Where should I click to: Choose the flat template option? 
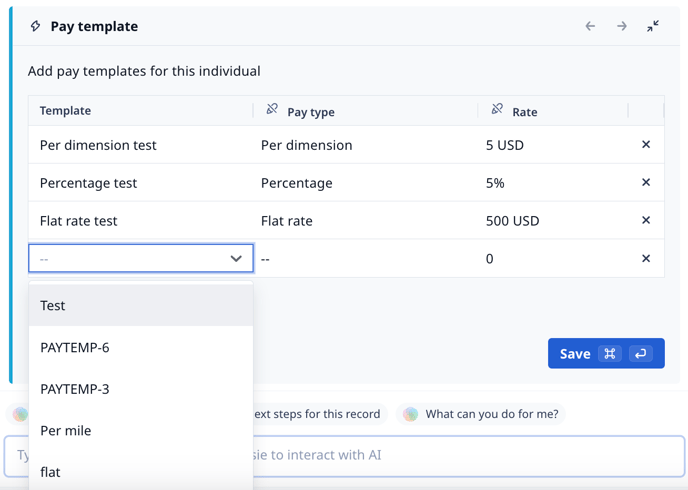[140, 472]
